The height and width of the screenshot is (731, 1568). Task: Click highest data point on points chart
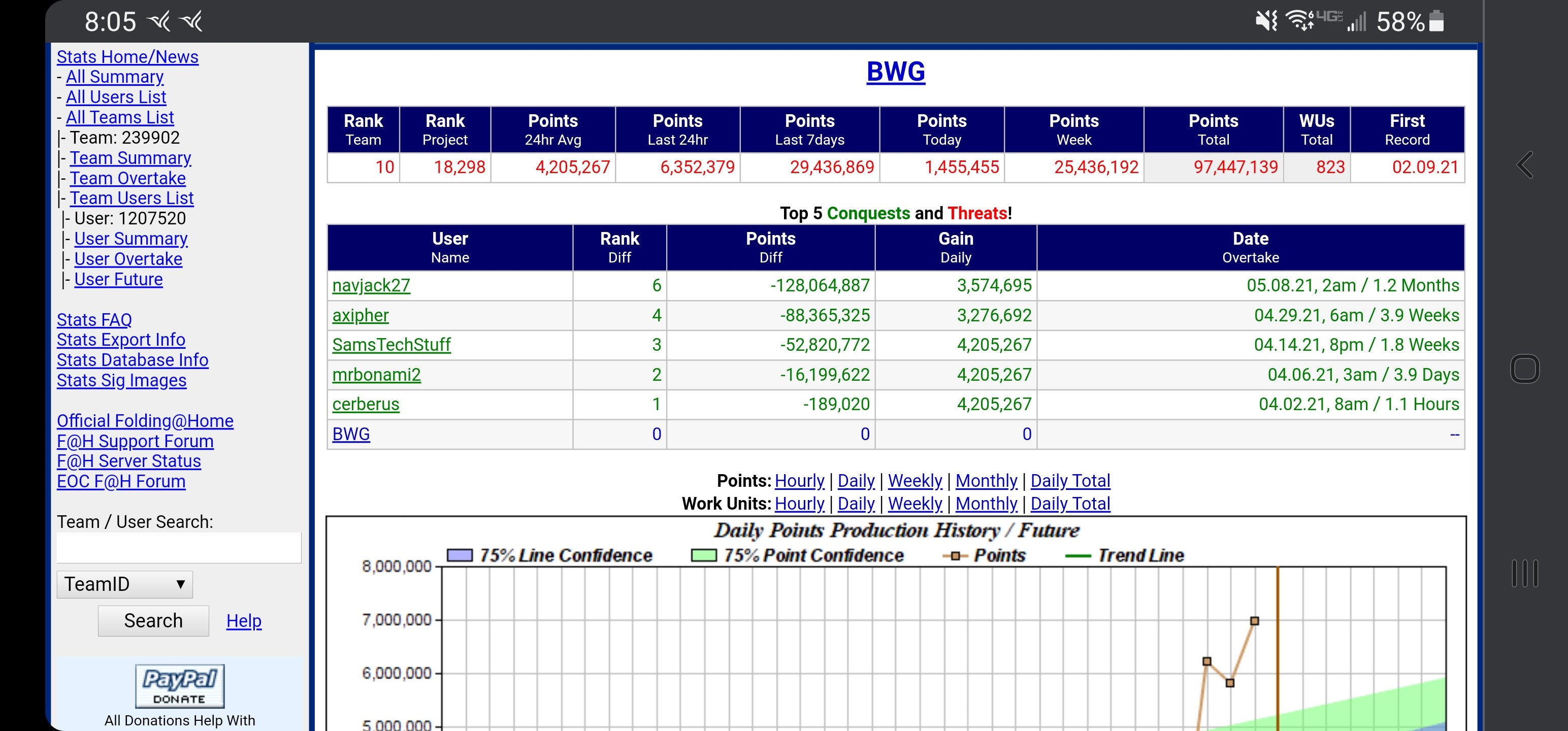[1255, 621]
